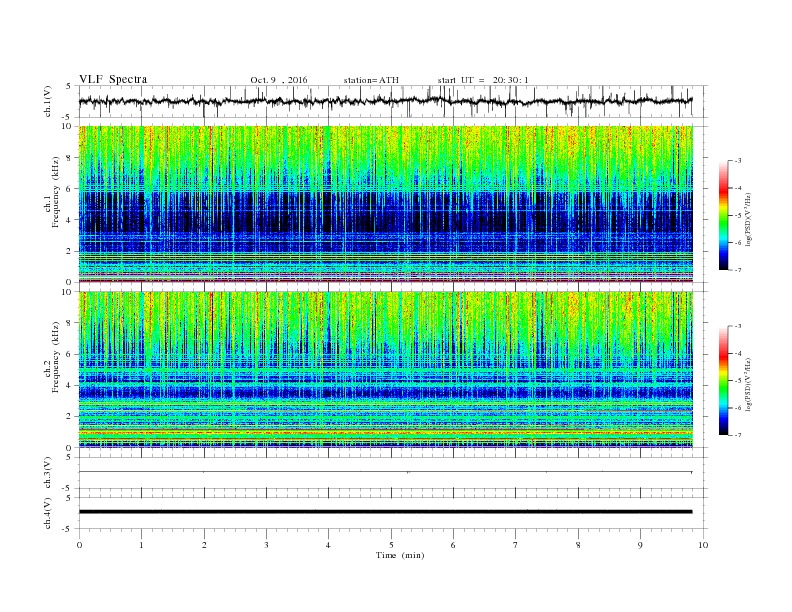Click the "start UT = 20:30: 1" label

click(x=483, y=80)
